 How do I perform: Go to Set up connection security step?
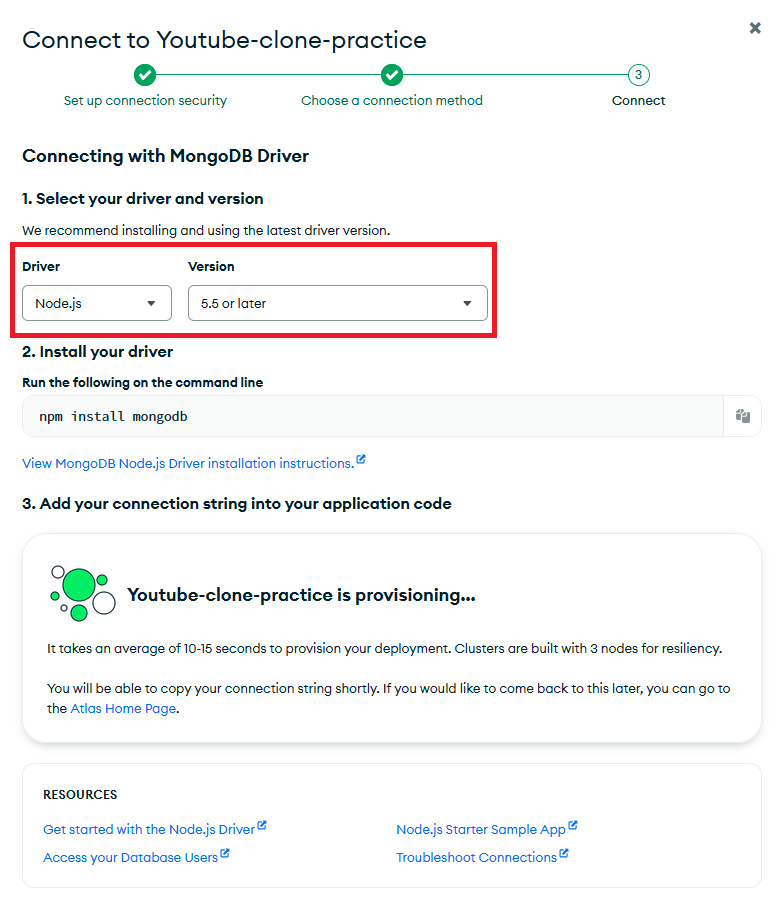tap(145, 100)
